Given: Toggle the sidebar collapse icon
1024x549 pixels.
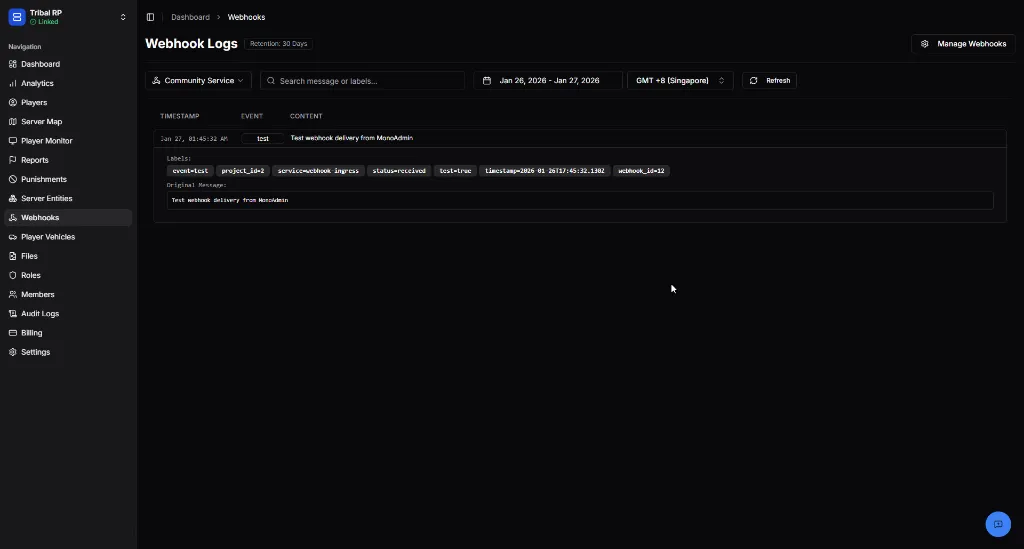Looking at the screenshot, I should (x=150, y=17).
